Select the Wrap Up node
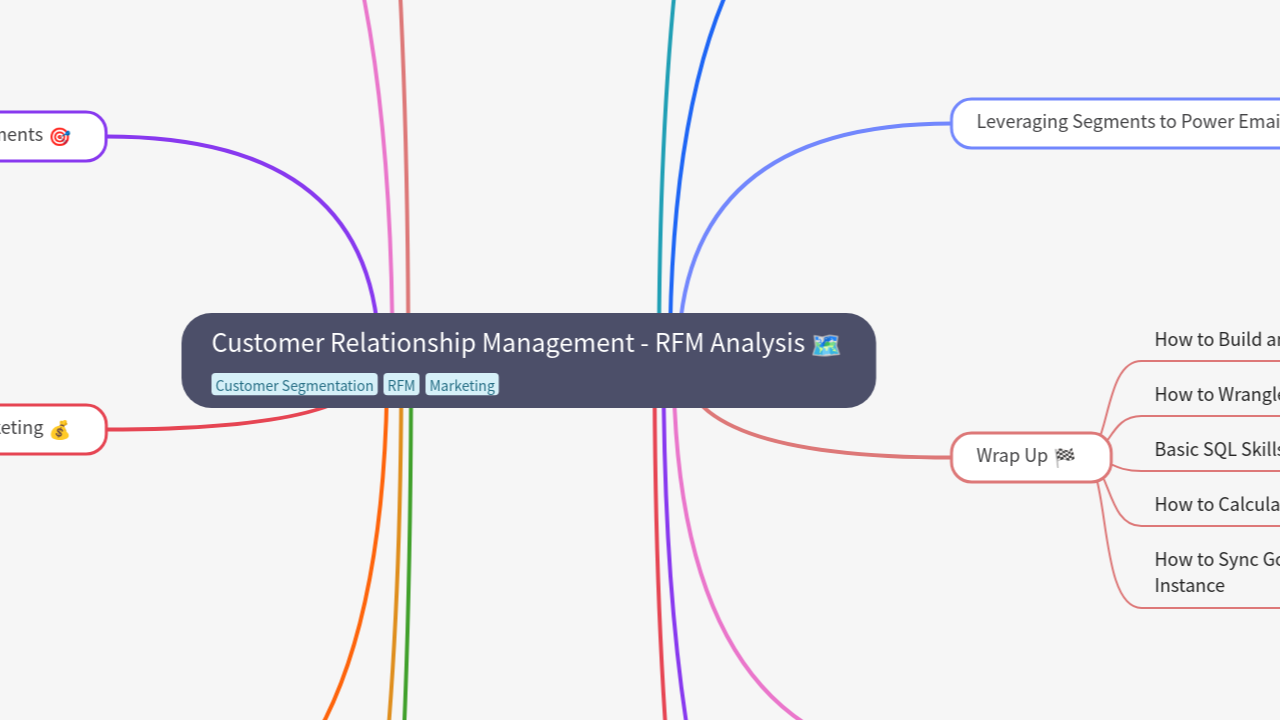The height and width of the screenshot is (720, 1280). click(x=1031, y=457)
